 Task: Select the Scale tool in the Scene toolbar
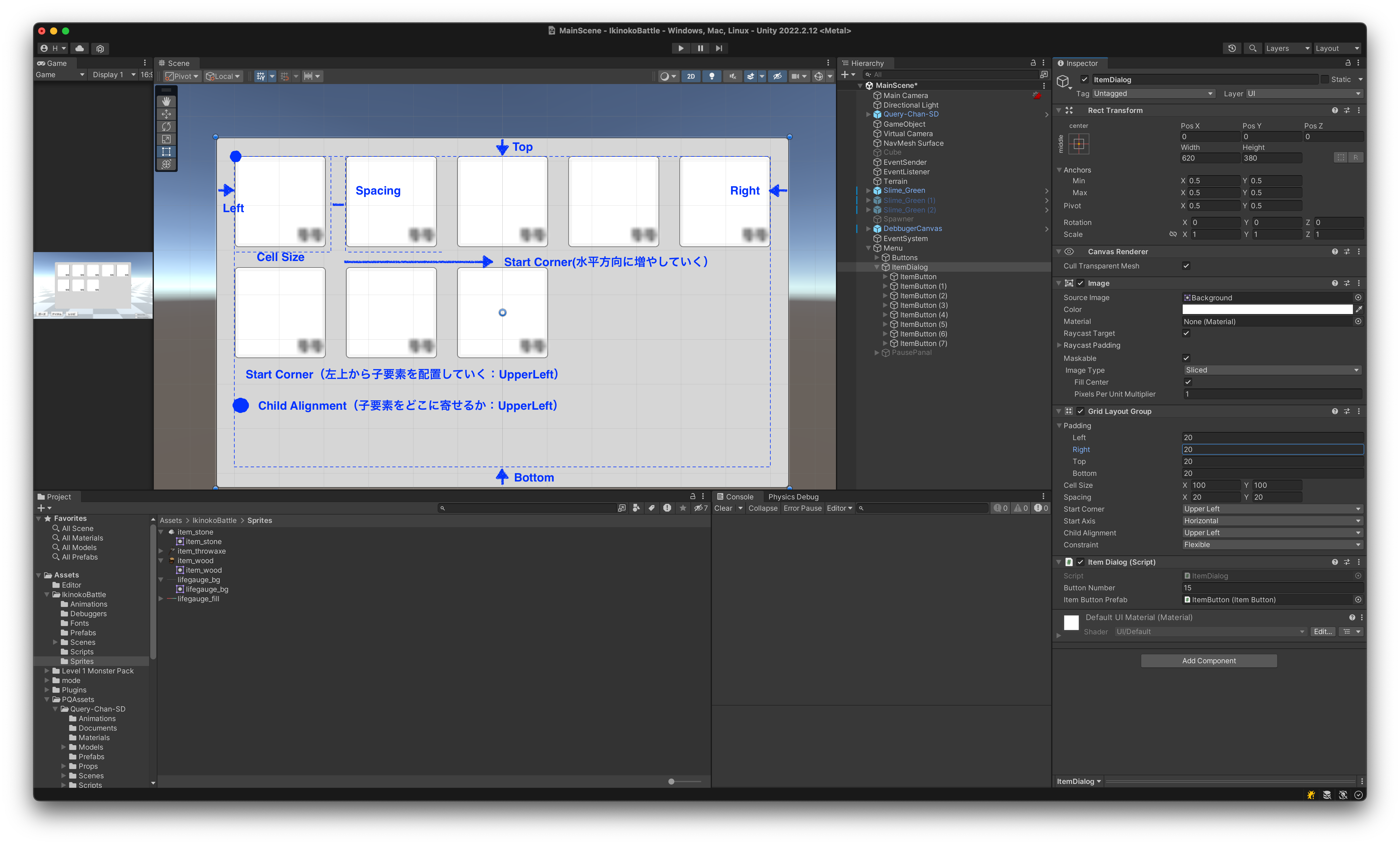tap(166, 139)
